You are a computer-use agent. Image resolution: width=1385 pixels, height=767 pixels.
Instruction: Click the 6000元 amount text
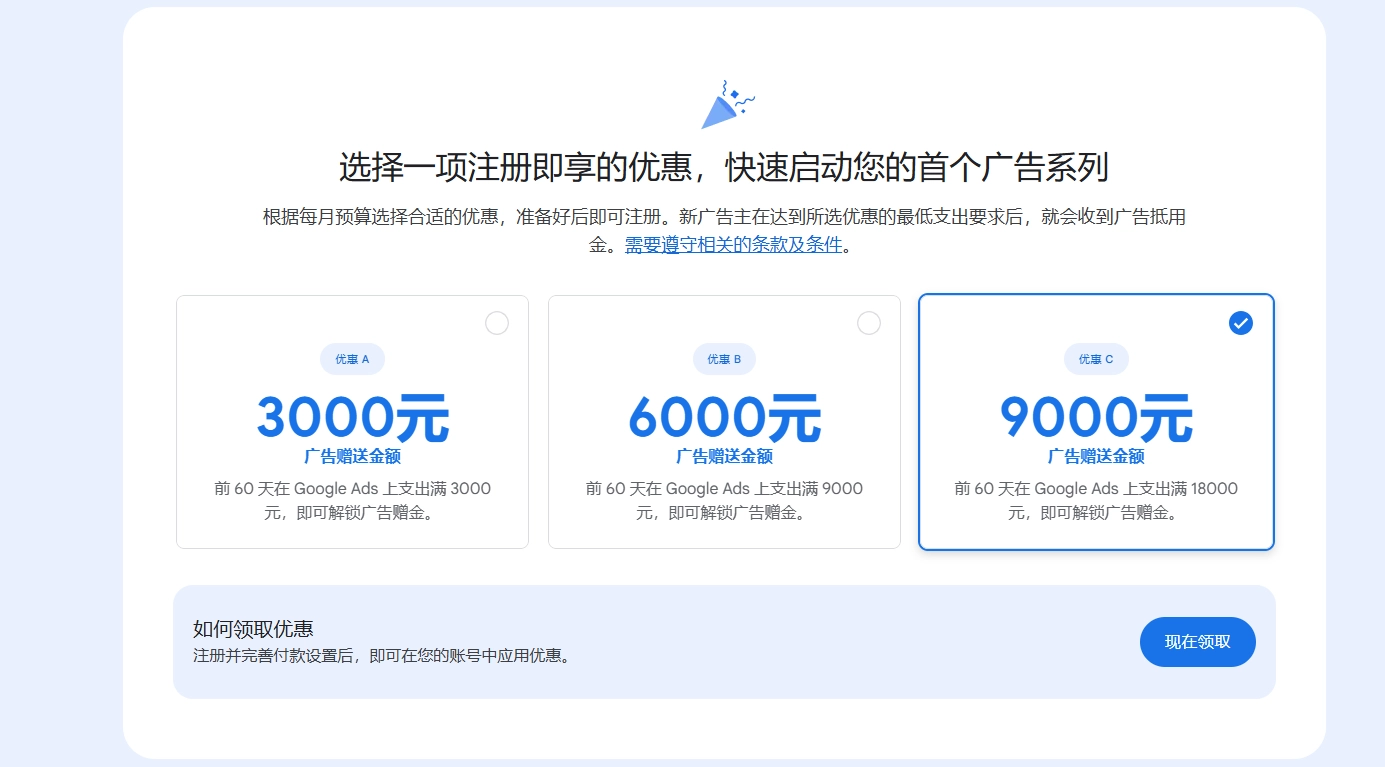724,418
